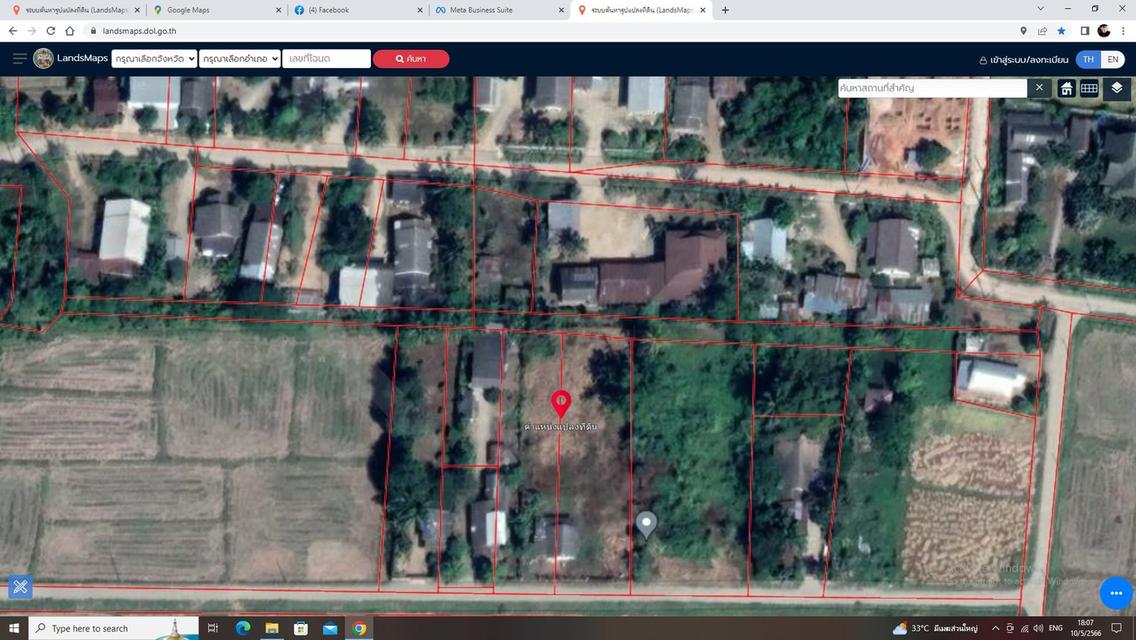
Task: Switch to the Meta Business Suite tab
Action: 498,10
